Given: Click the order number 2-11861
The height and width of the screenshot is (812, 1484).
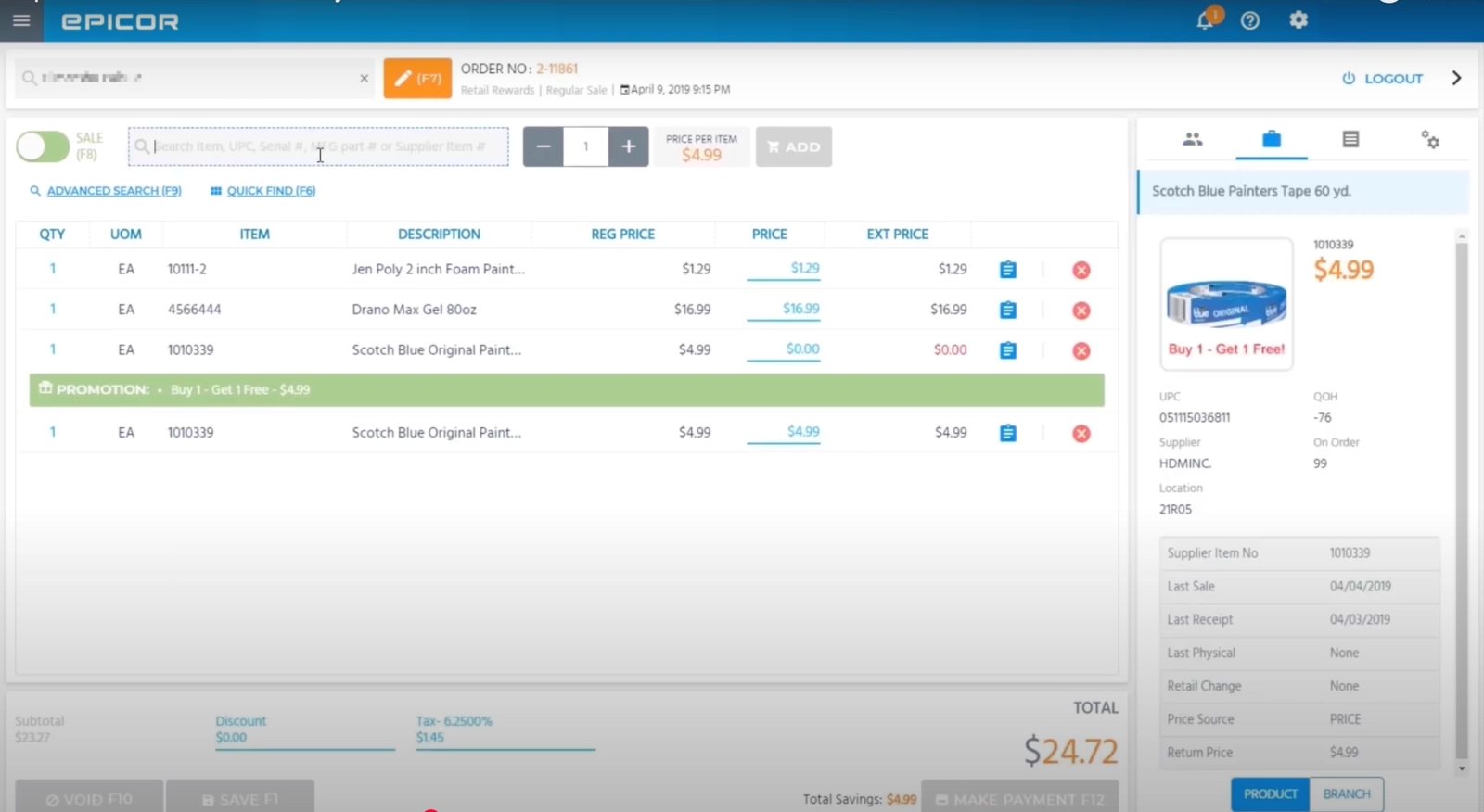Looking at the screenshot, I should (556, 69).
